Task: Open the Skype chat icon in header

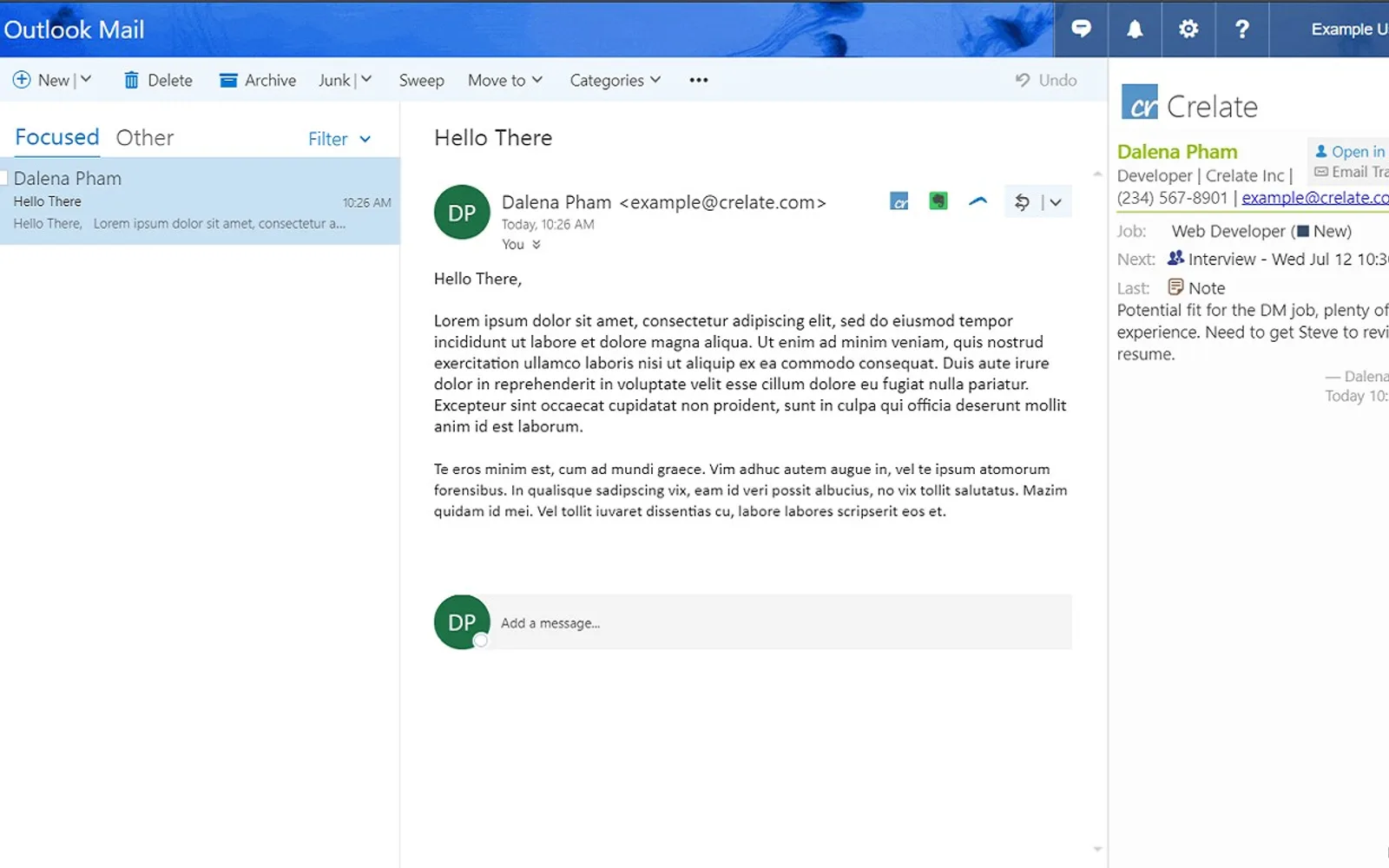Action: pos(1081,29)
